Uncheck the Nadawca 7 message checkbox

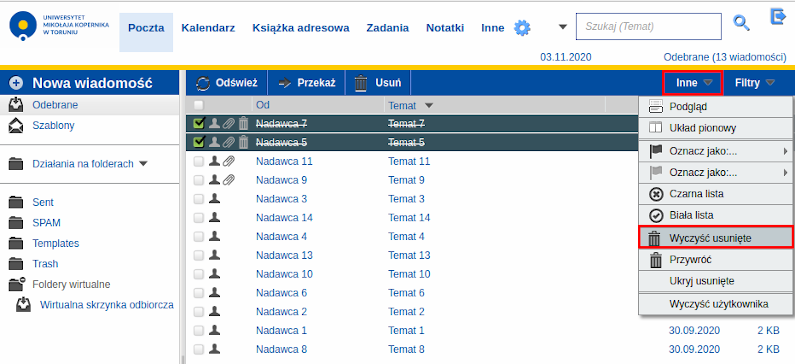(x=199, y=124)
